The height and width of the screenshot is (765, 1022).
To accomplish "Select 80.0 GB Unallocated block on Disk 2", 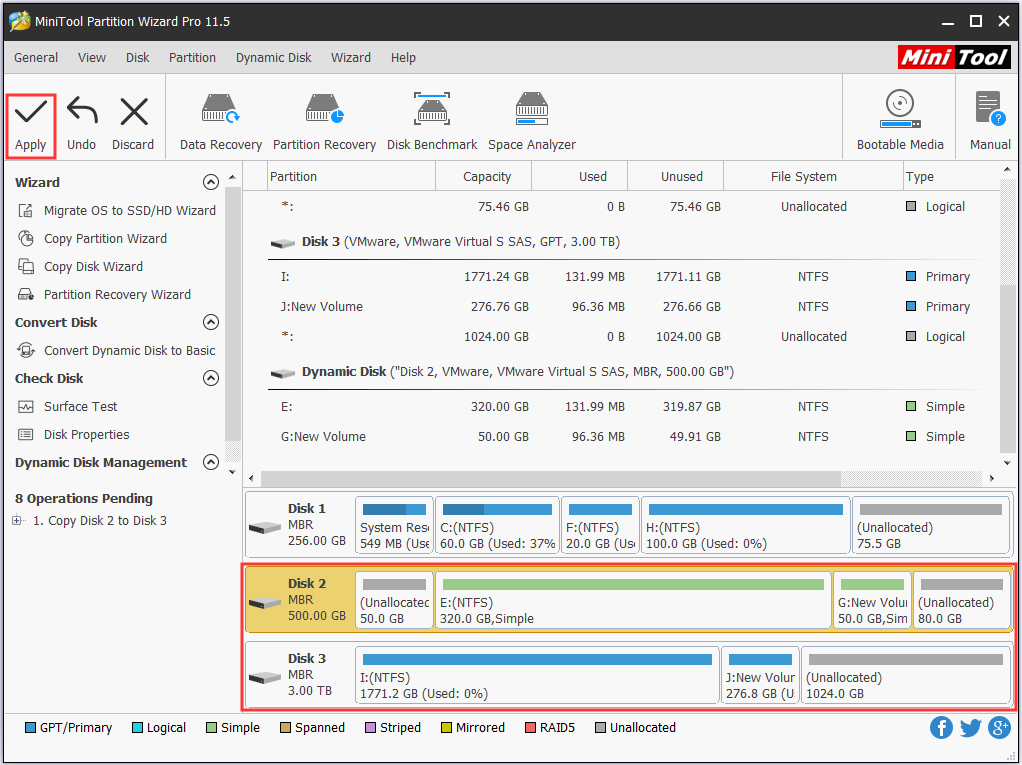I will [961, 601].
